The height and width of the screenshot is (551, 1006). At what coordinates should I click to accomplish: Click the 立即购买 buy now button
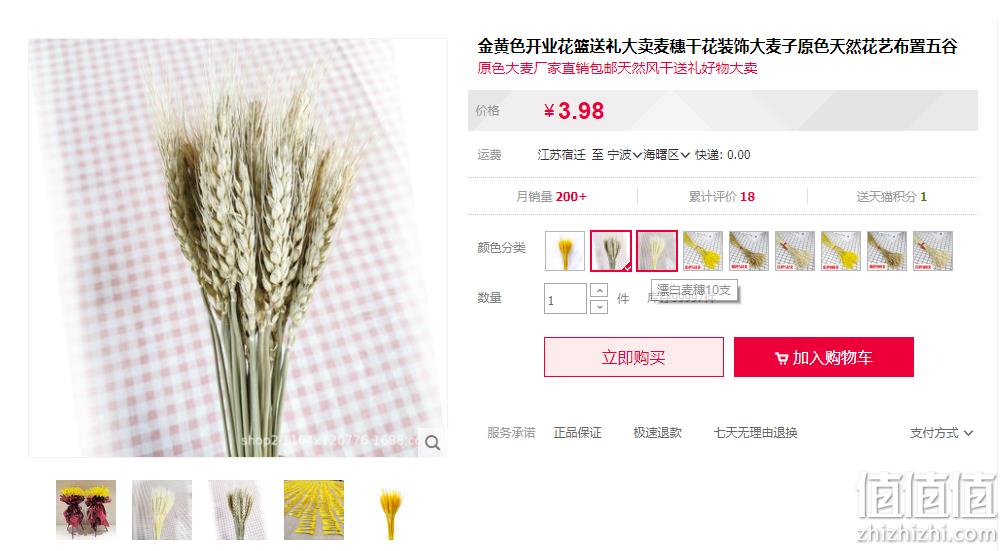[x=634, y=357]
